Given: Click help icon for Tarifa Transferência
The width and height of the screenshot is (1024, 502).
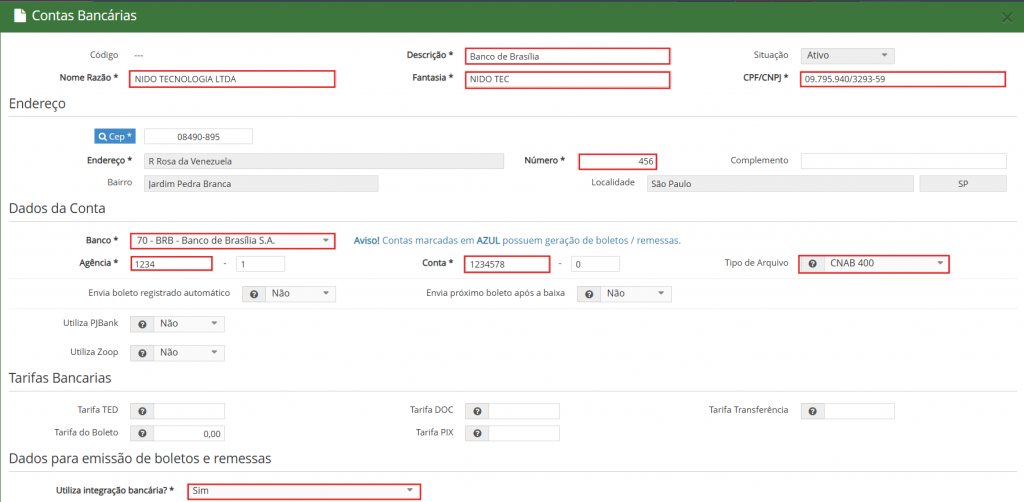Looking at the screenshot, I should pyautogui.click(x=812, y=411).
